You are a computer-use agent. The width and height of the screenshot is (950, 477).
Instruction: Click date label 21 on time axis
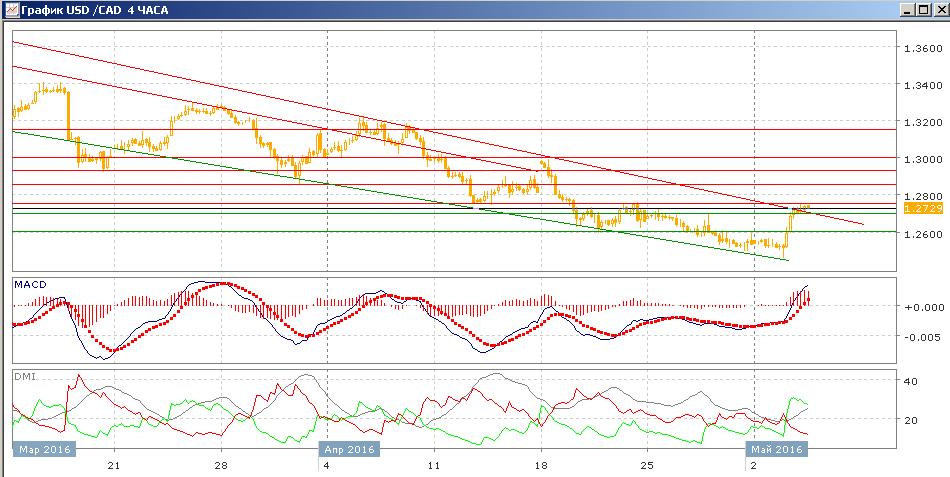(x=115, y=465)
